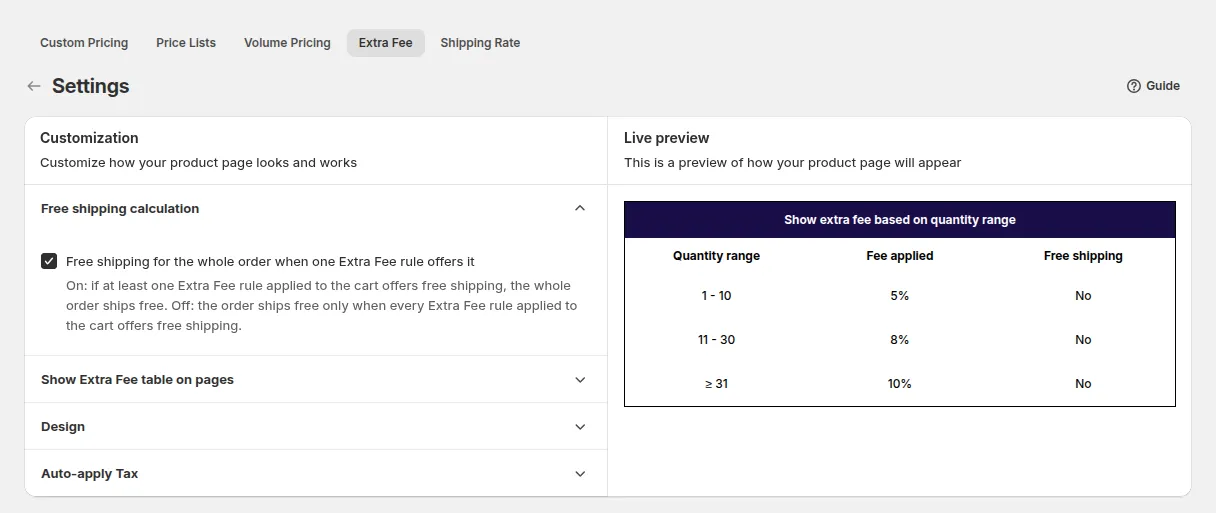Go back using the arrow beside Settings

point(34,86)
